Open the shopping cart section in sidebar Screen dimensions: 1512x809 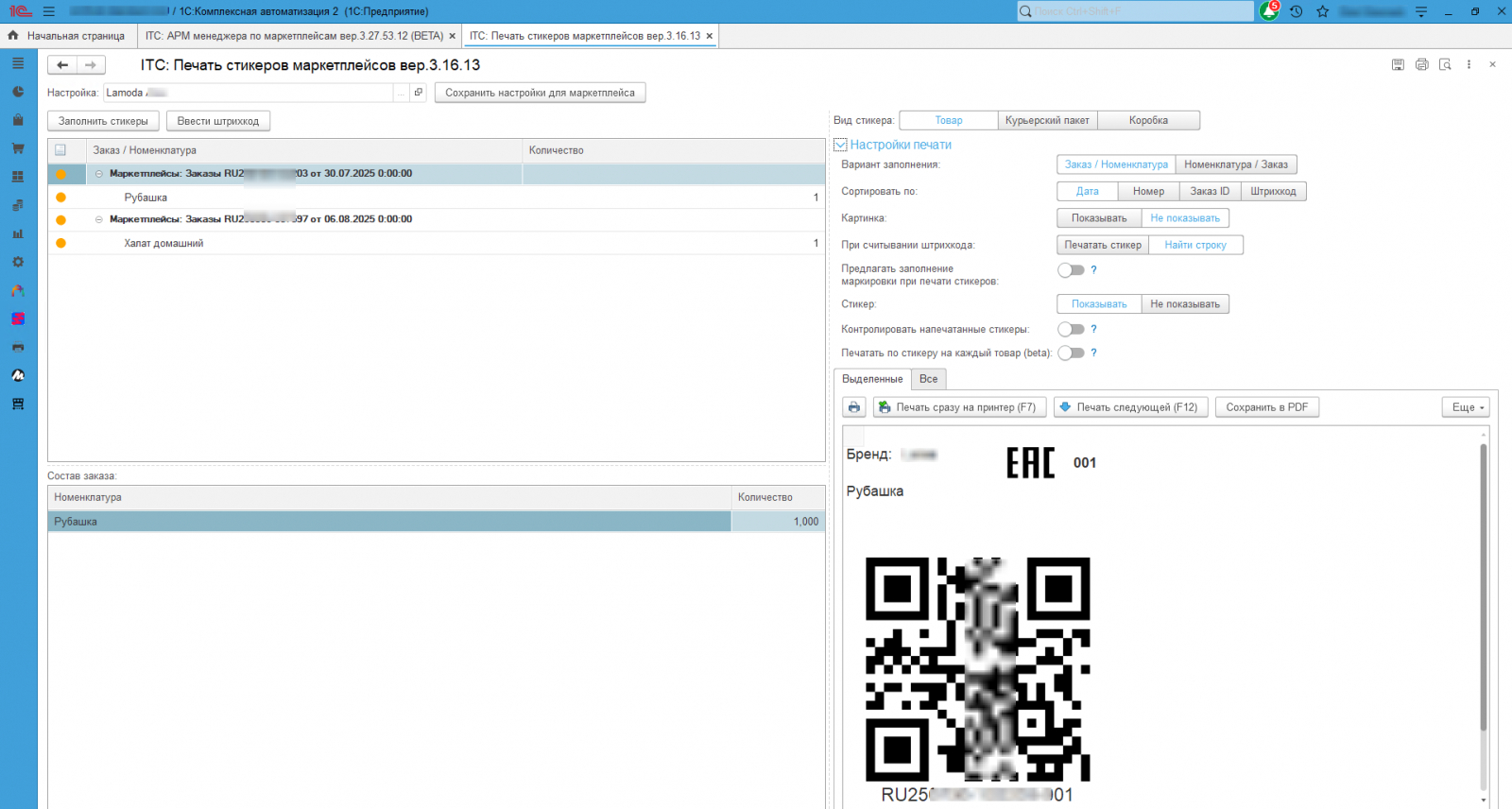18,148
